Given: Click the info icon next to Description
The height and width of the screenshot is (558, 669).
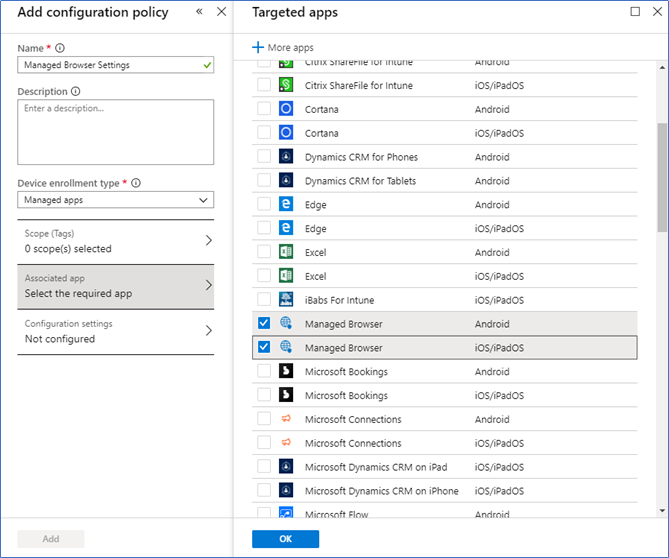Looking at the screenshot, I should pos(76,91).
